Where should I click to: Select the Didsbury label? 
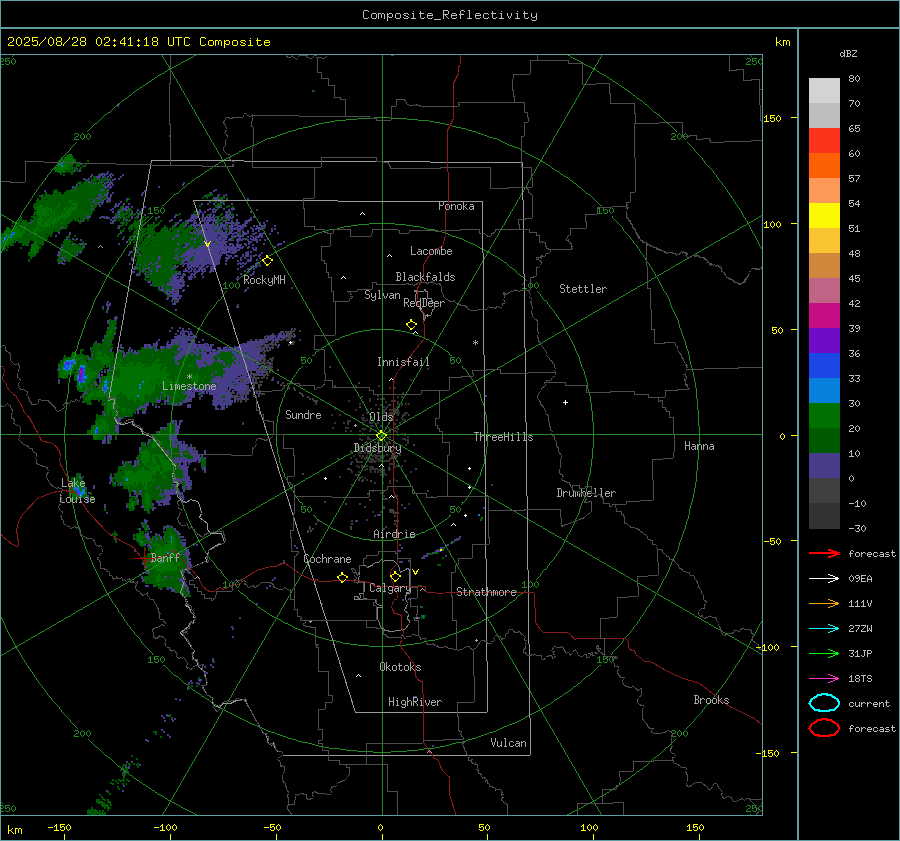[x=377, y=448]
